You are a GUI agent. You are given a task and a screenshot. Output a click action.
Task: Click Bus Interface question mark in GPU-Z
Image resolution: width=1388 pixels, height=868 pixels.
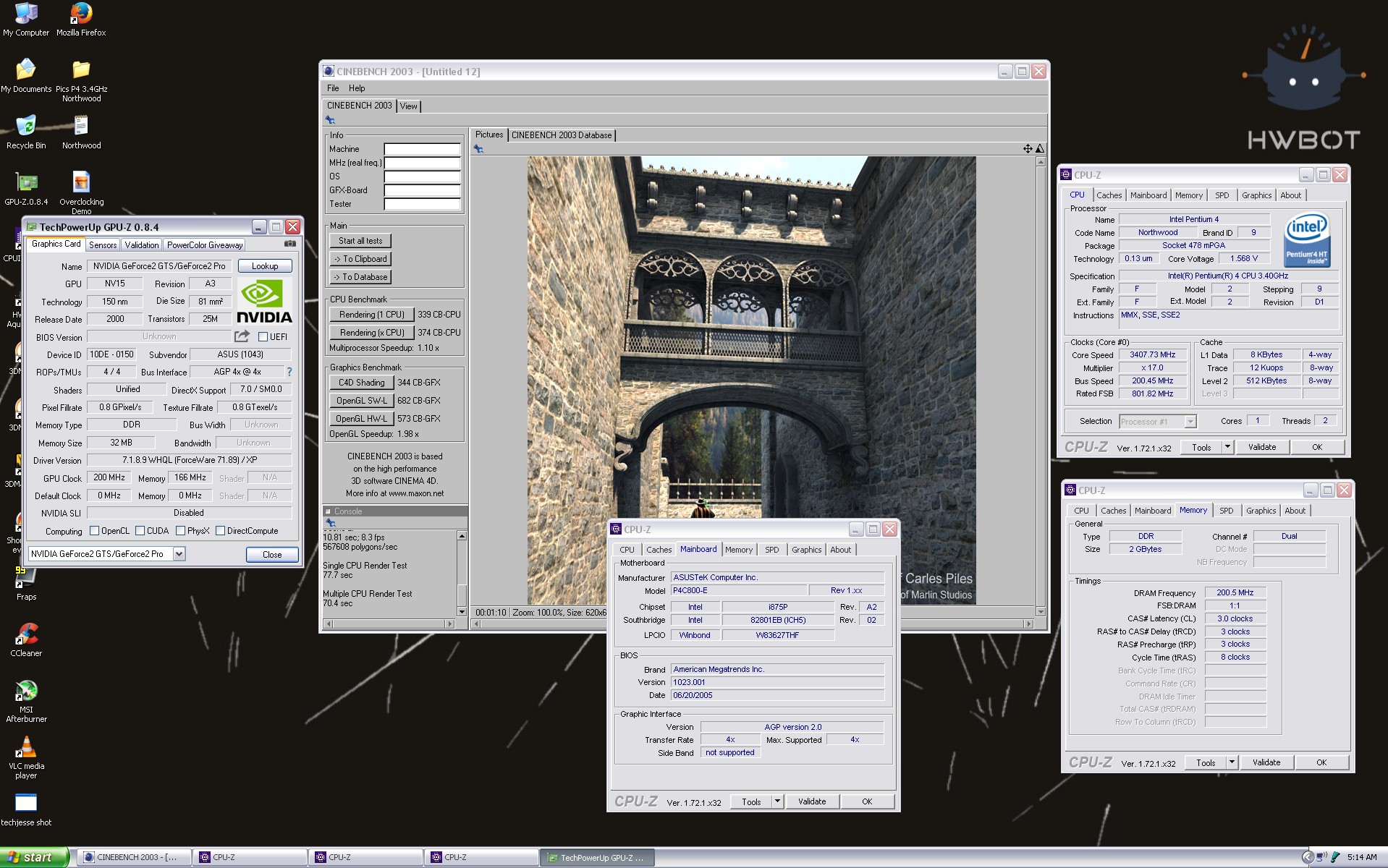(x=289, y=372)
